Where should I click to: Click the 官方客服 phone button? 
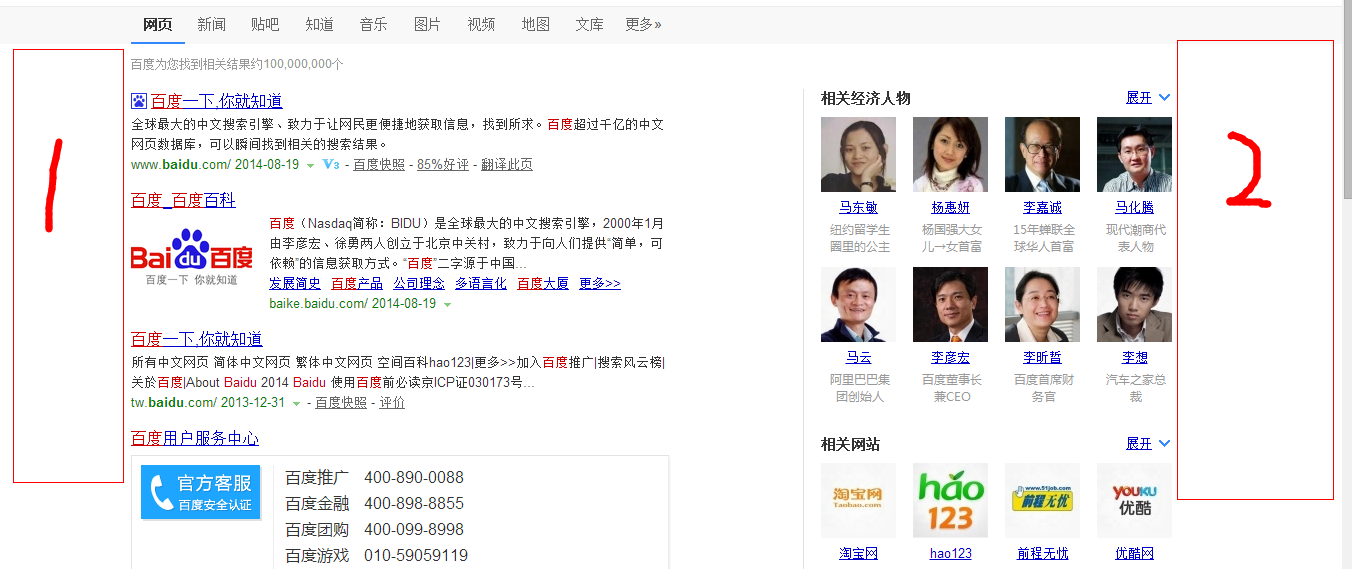[x=201, y=492]
